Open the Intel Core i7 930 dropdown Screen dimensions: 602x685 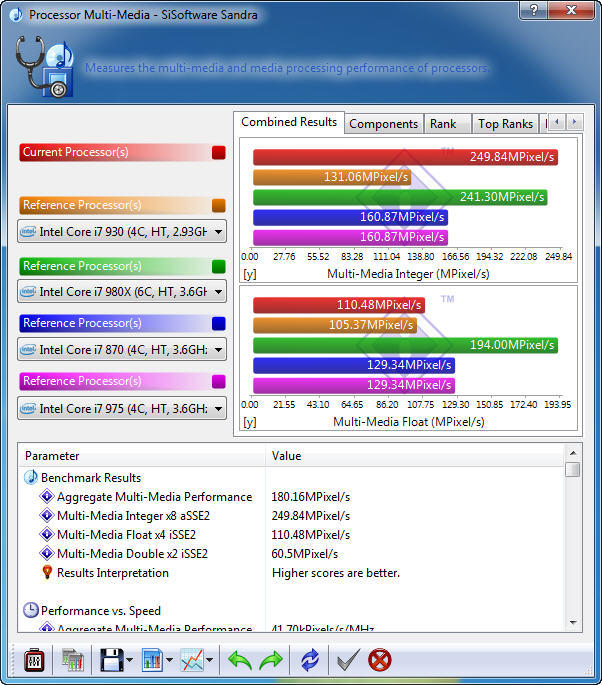[x=122, y=232]
